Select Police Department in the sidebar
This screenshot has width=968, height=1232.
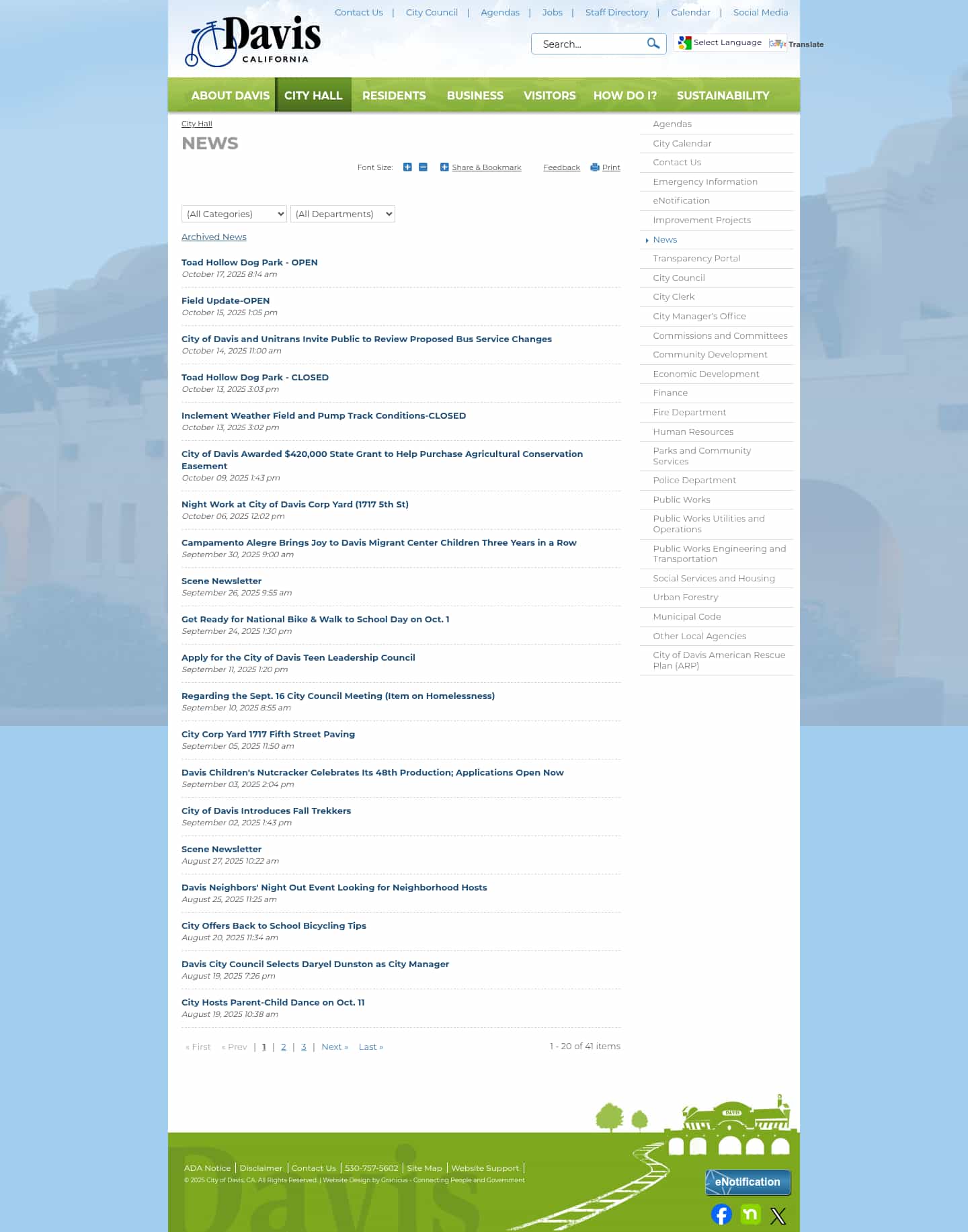tap(694, 481)
